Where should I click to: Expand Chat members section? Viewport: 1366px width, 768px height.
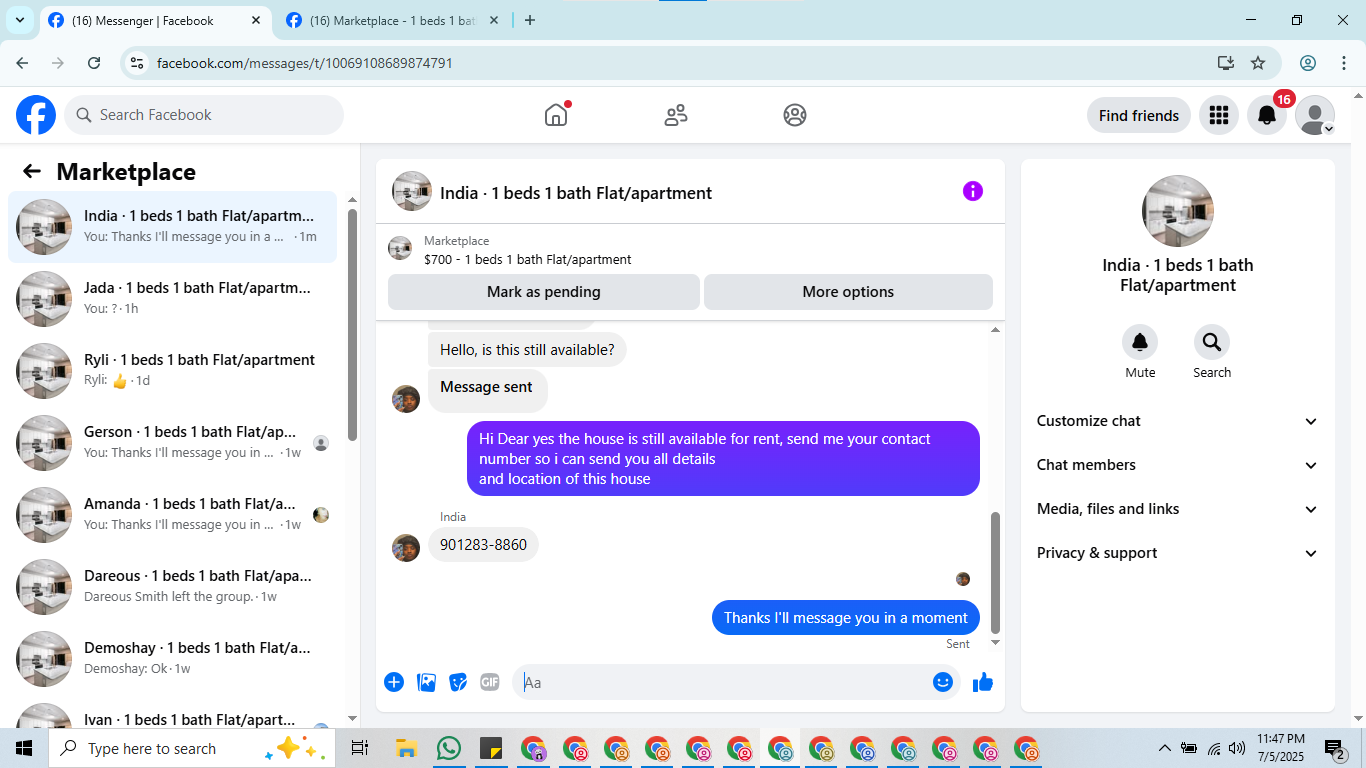coord(1177,465)
